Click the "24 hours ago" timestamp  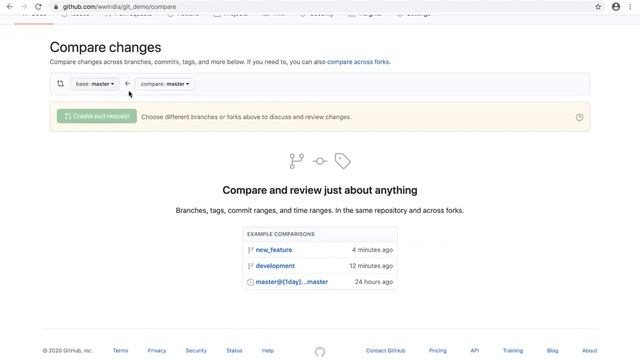pos(374,282)
